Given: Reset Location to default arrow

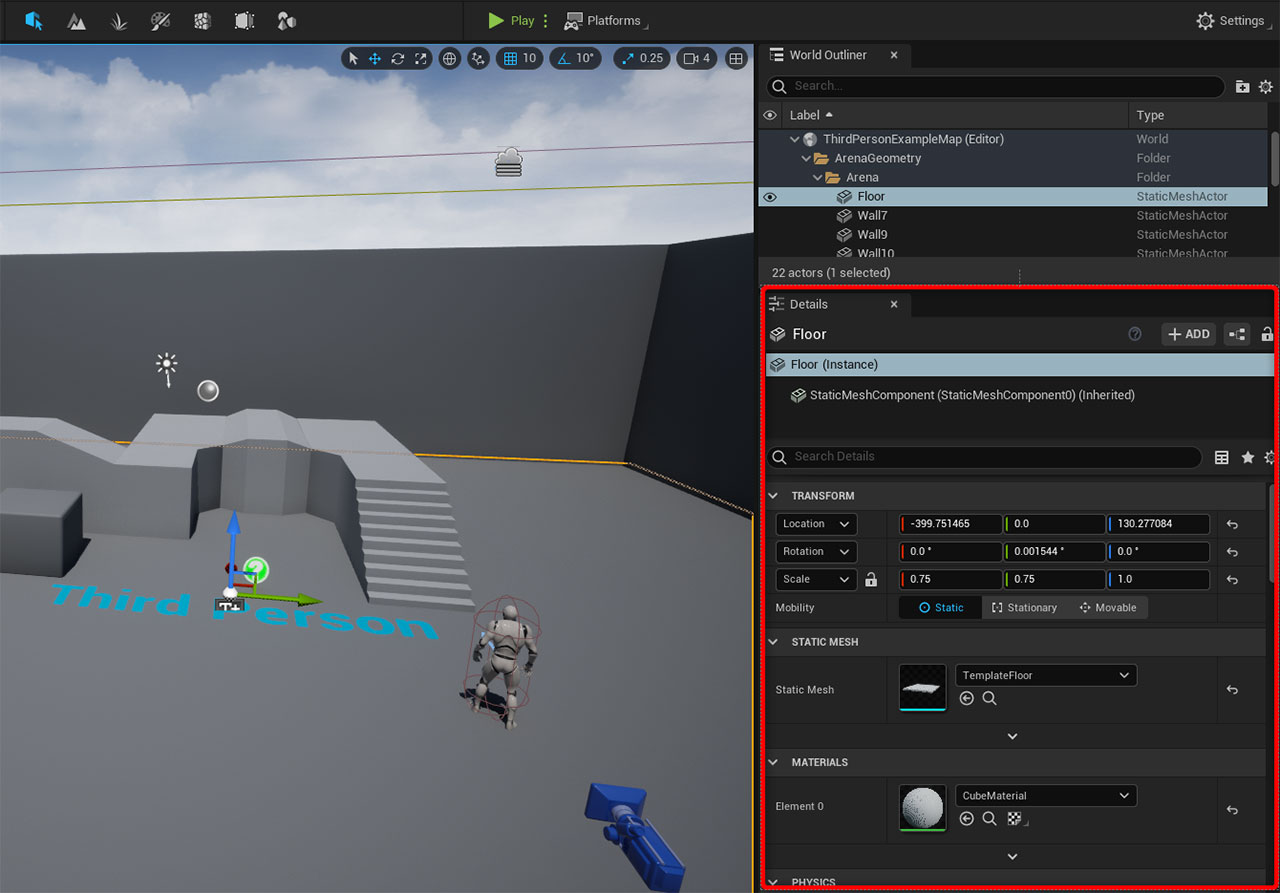Looking at the screenshot, I should point(1232,524).
